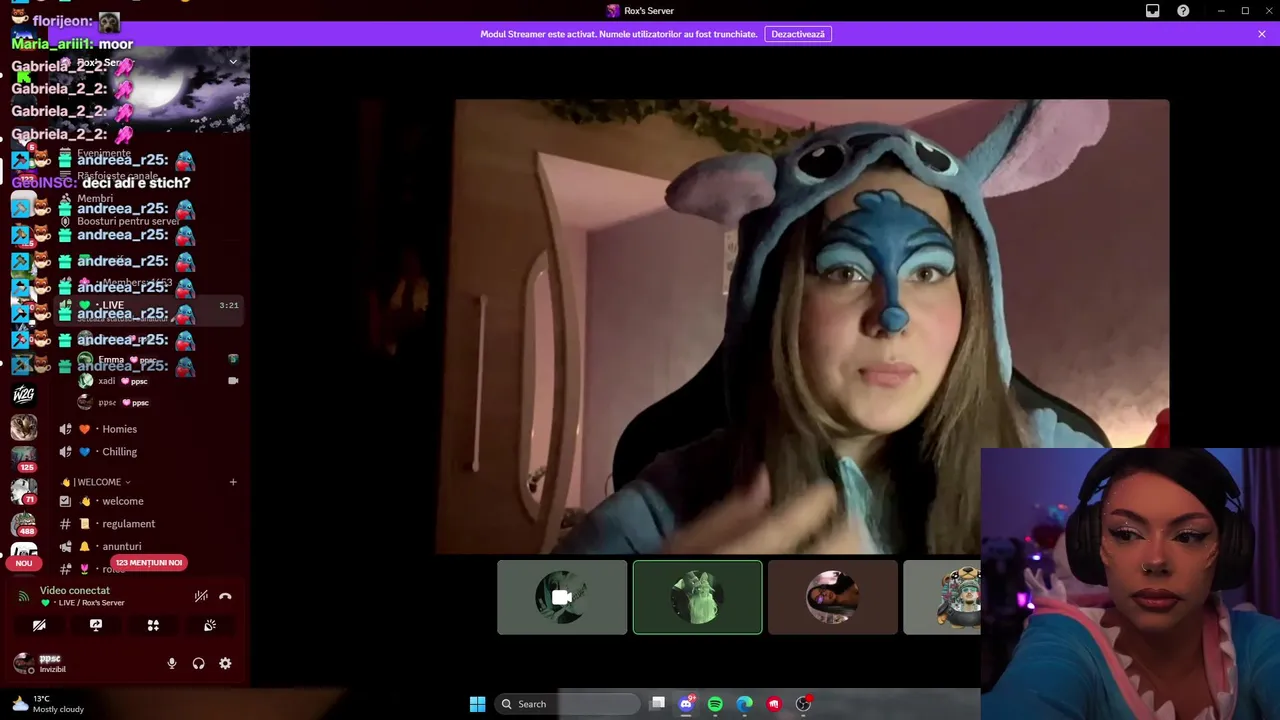The height and width of the screenshot is (720, 1280).
Task: Click xadi's camera indicator icon
Action: tap(233, 381)
